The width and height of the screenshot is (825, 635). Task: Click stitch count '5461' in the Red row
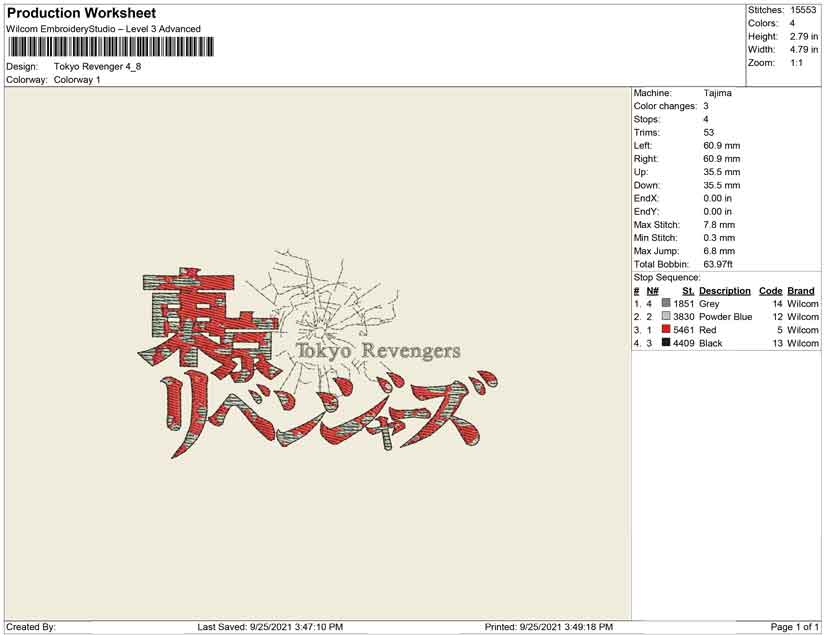pyautogui.click(x=683, y=330)
